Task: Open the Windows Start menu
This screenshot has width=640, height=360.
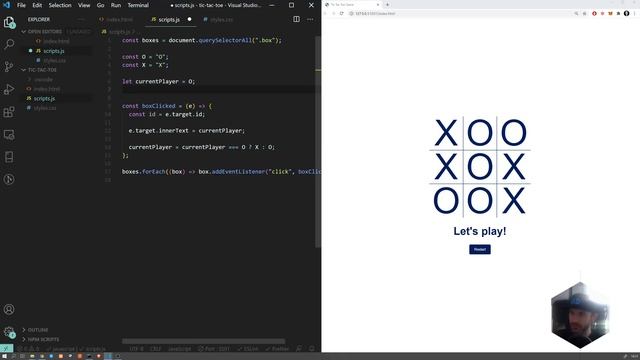Action: point(4,356)
